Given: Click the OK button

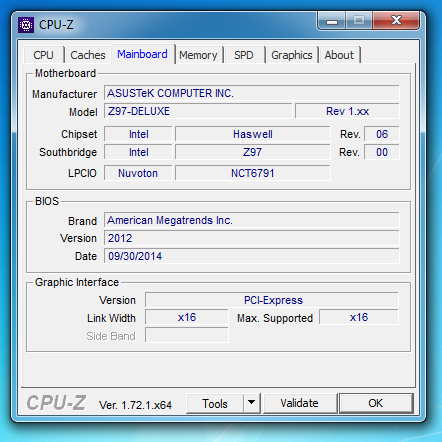Looking at the screenshot, I should [x=376, y=403].
